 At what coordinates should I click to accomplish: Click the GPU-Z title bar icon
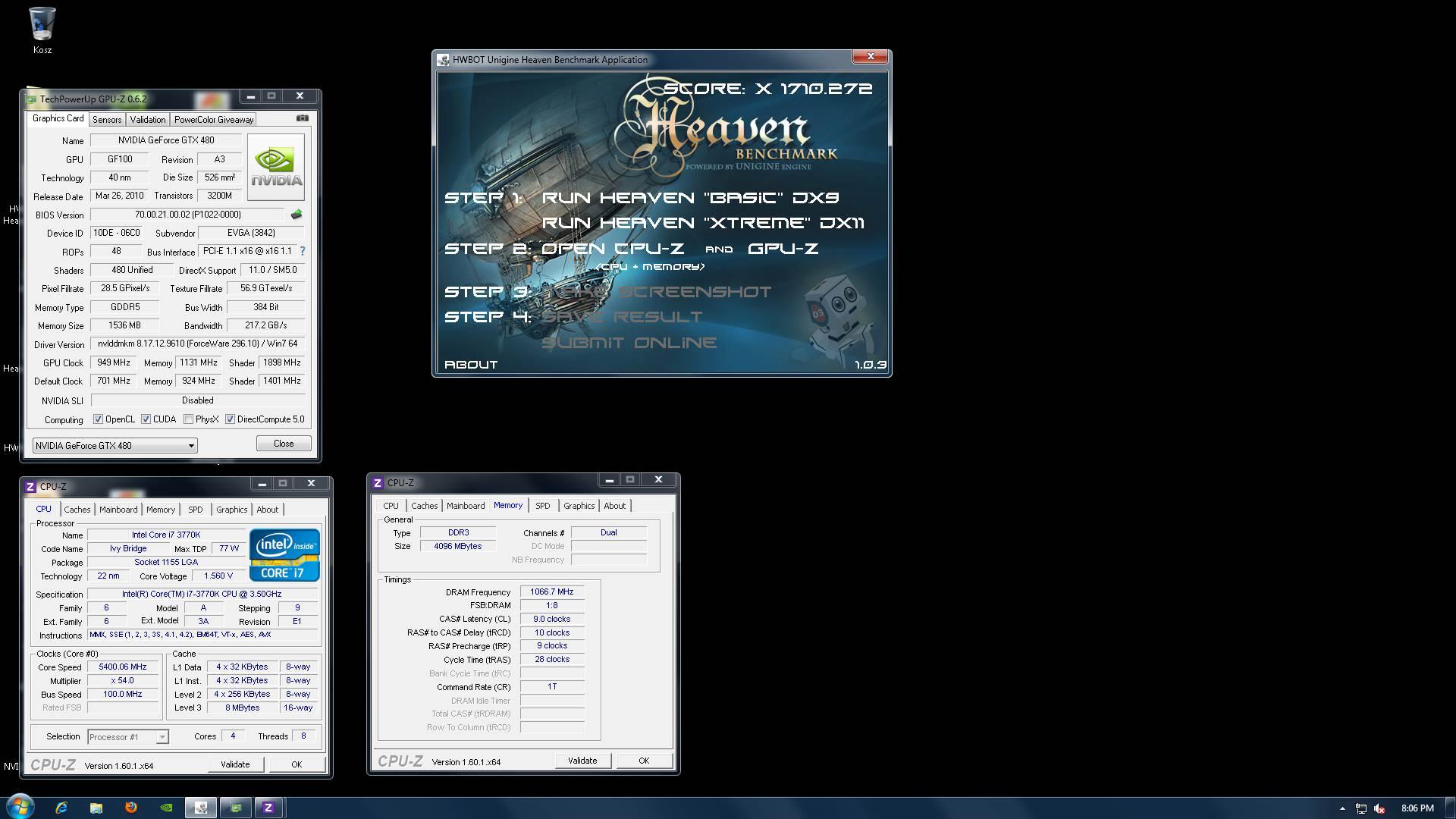point(31,99)
